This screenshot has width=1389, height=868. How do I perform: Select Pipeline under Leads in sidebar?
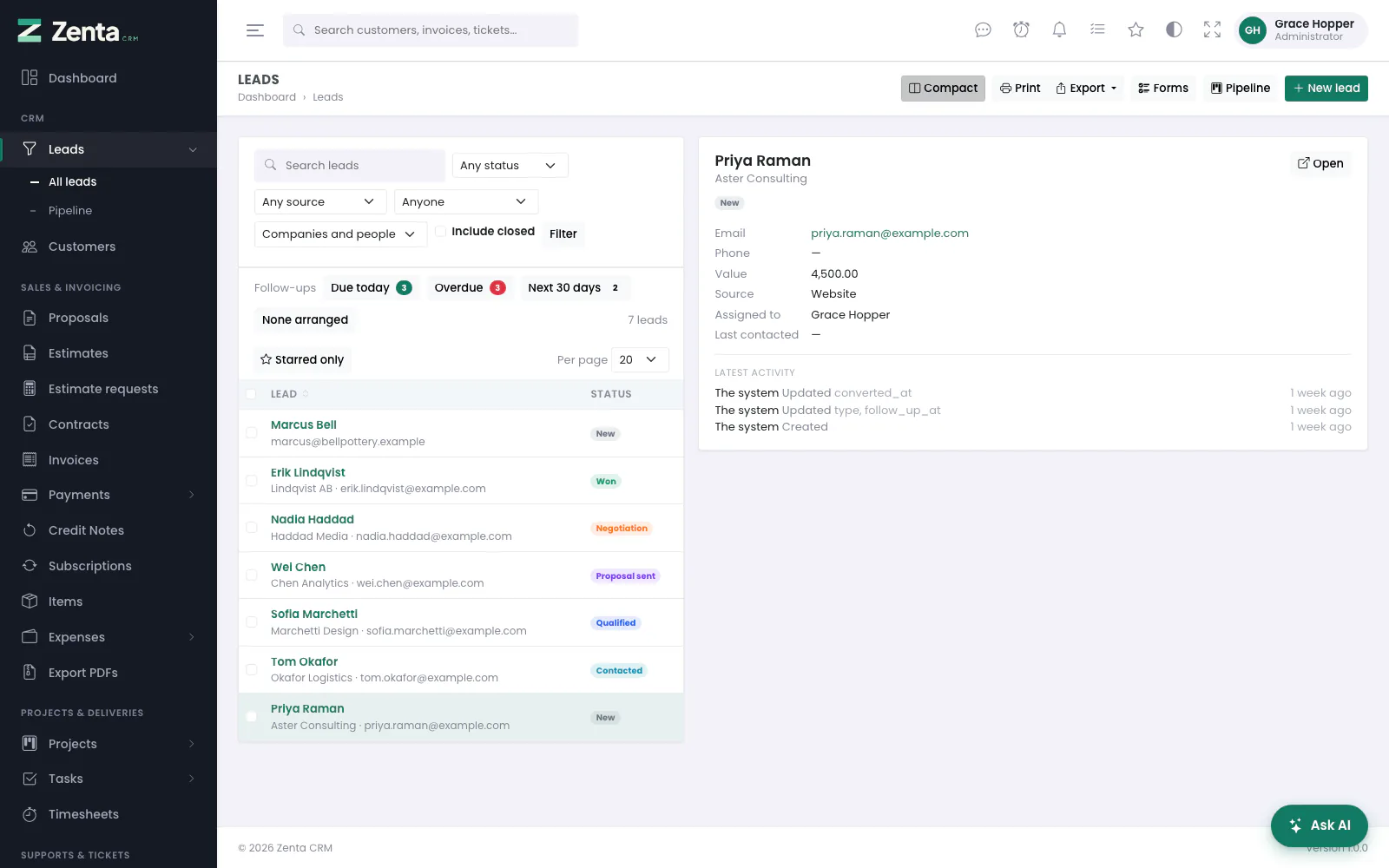(x=70, y=211)
